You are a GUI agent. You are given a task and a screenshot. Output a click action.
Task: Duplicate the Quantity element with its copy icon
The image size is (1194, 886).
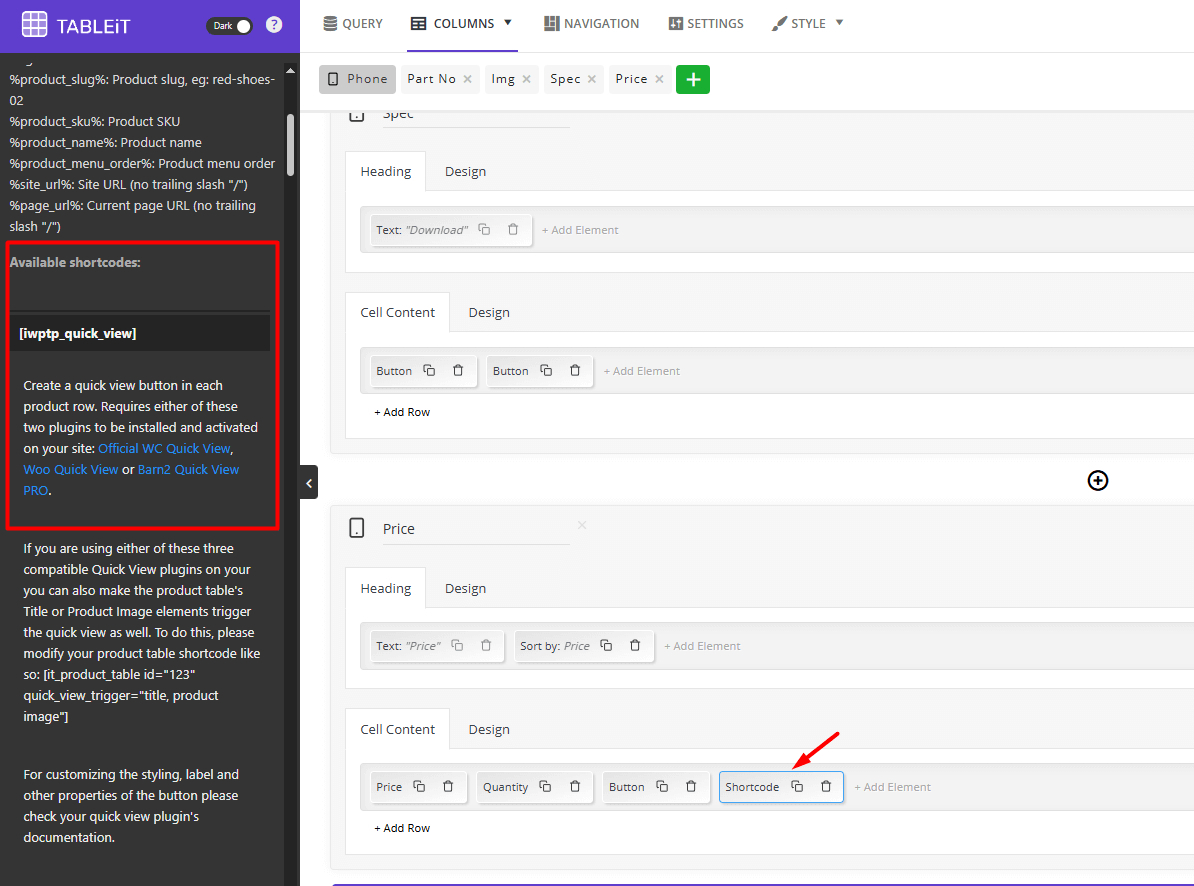point(544,787)
